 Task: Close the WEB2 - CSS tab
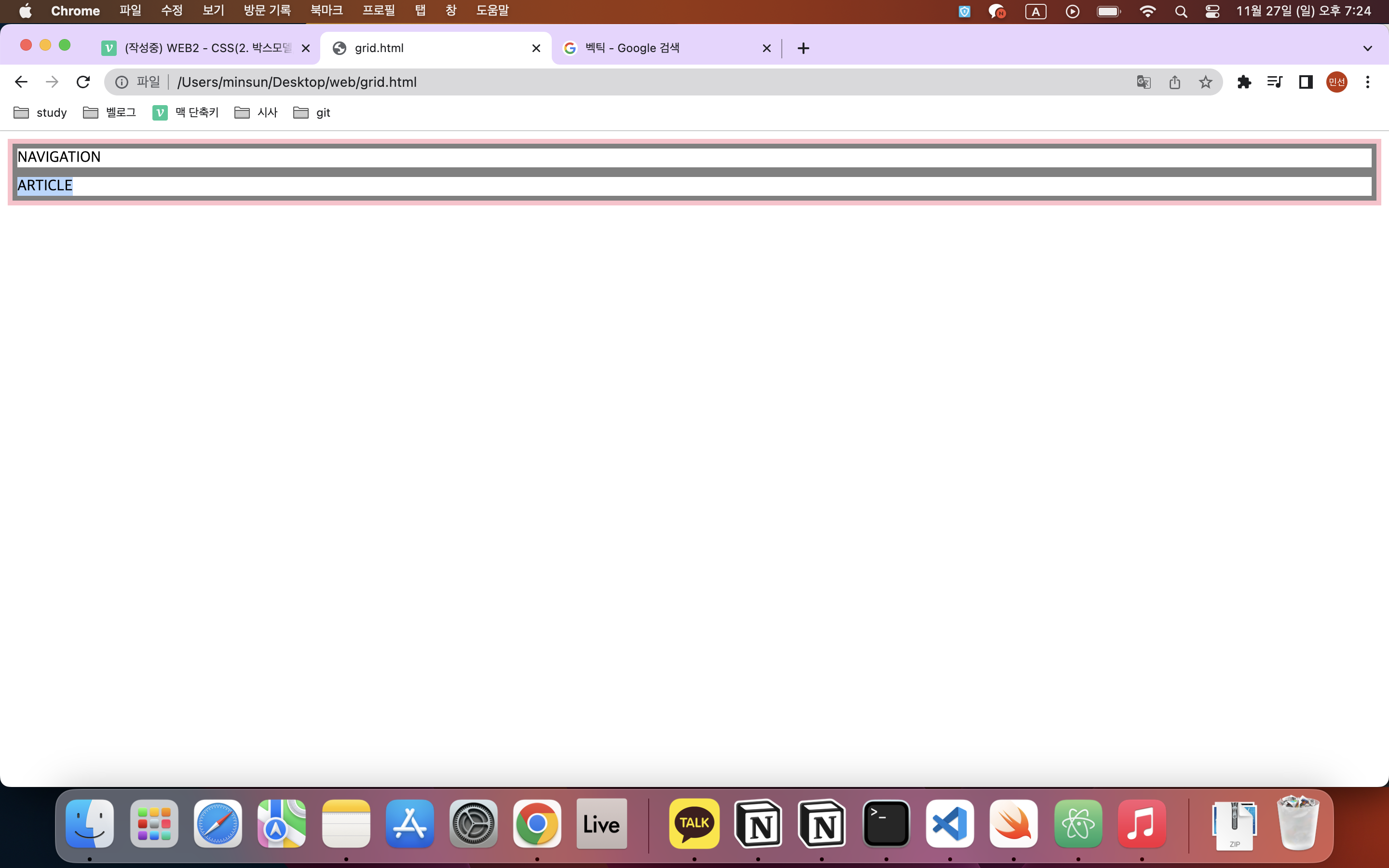click(306, 48)
